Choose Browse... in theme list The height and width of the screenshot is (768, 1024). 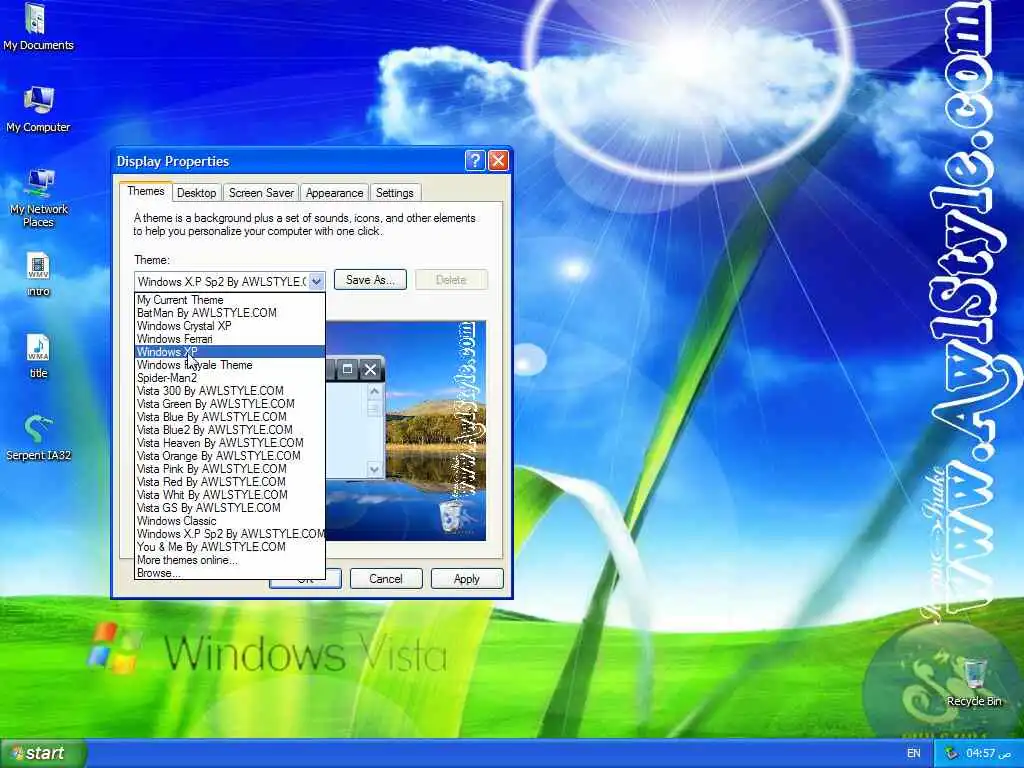[229, 573]
